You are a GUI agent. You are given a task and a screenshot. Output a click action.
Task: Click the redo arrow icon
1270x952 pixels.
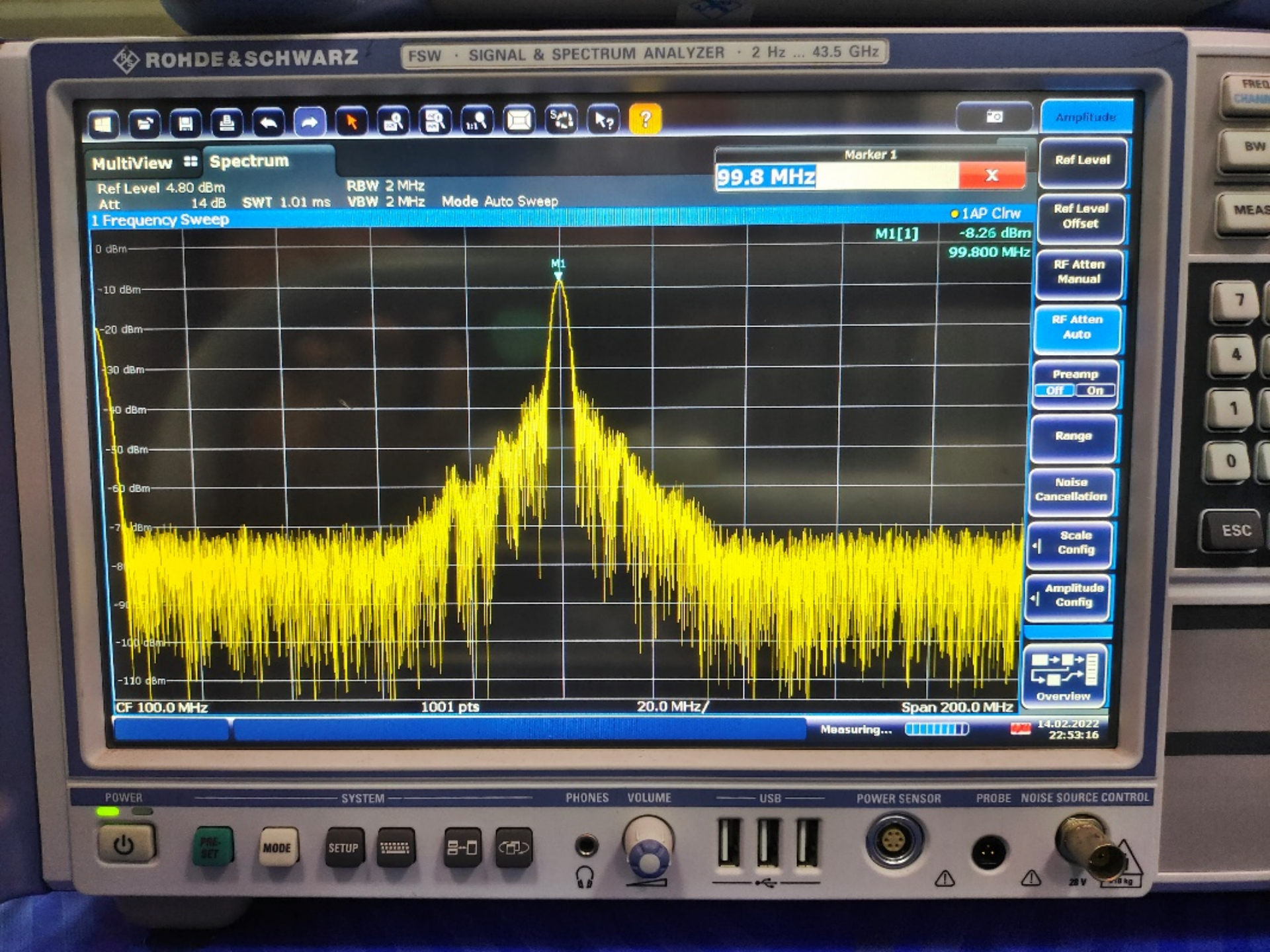tap(310, 122)
